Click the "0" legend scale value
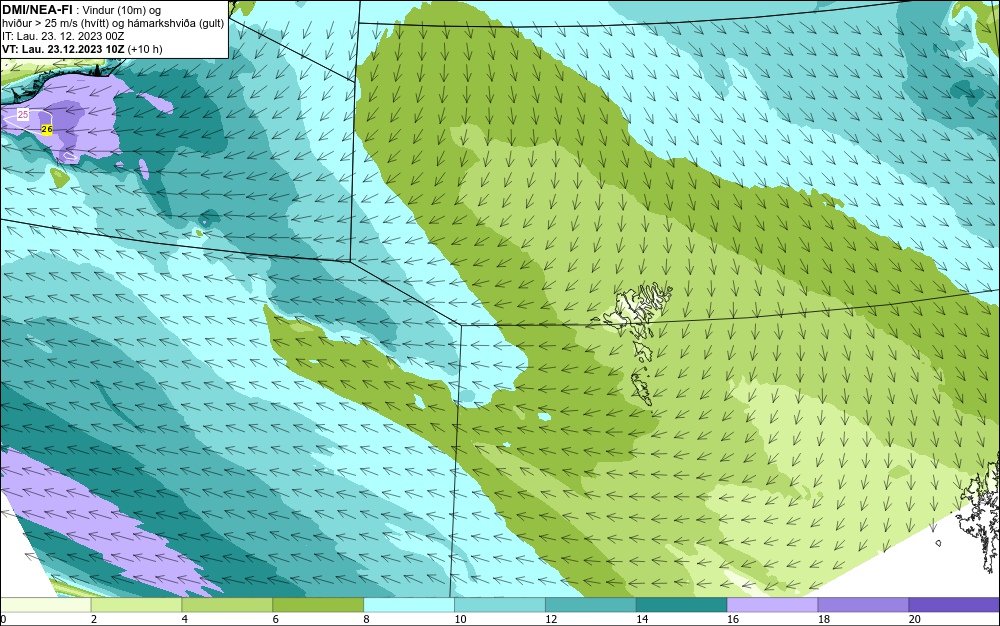 [3, 619]
